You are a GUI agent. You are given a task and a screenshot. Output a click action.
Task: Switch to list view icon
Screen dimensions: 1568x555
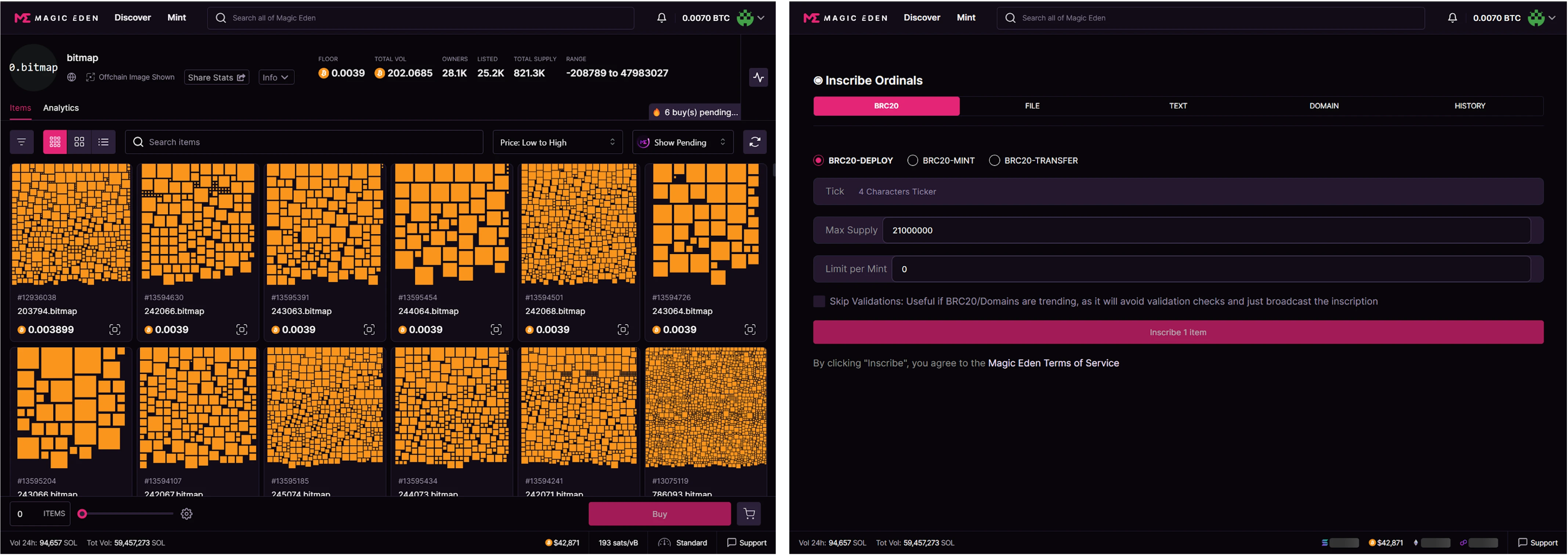(x=104, y=142)
